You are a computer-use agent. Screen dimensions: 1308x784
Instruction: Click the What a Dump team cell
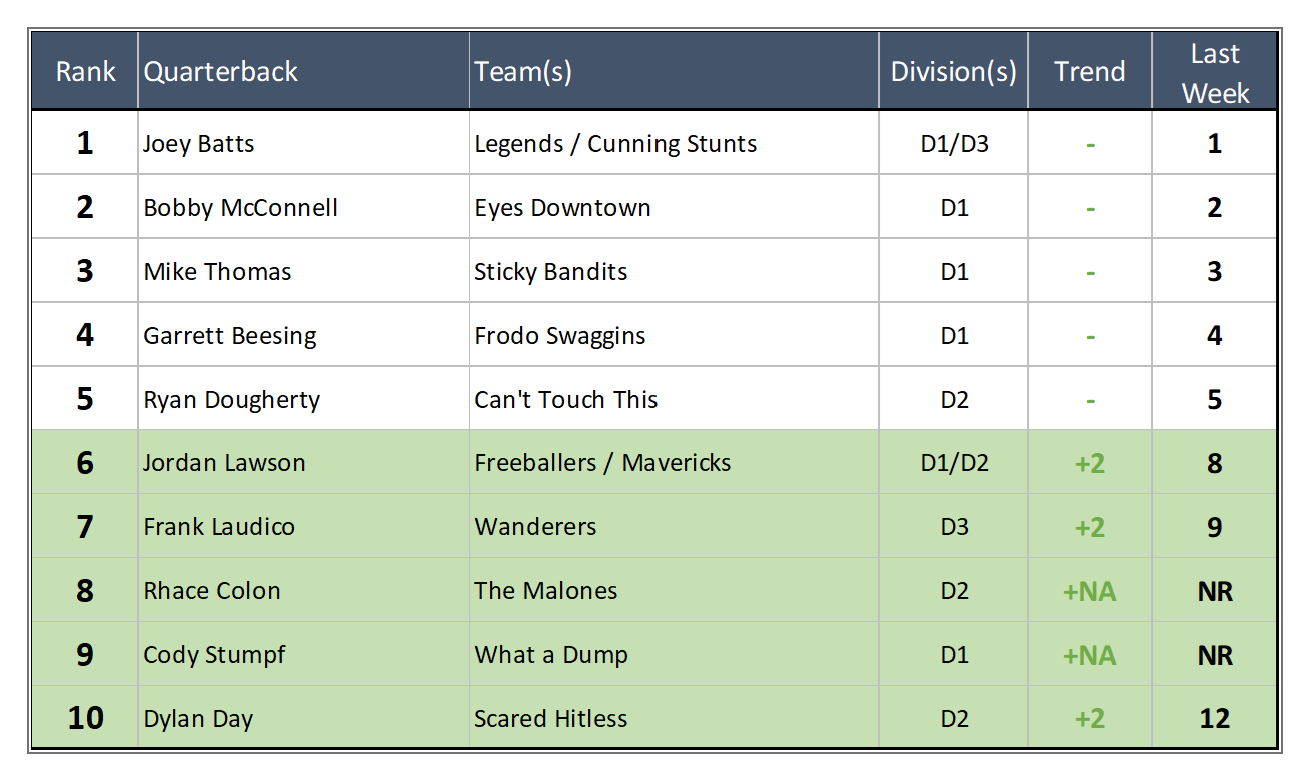tap(551, 655)
